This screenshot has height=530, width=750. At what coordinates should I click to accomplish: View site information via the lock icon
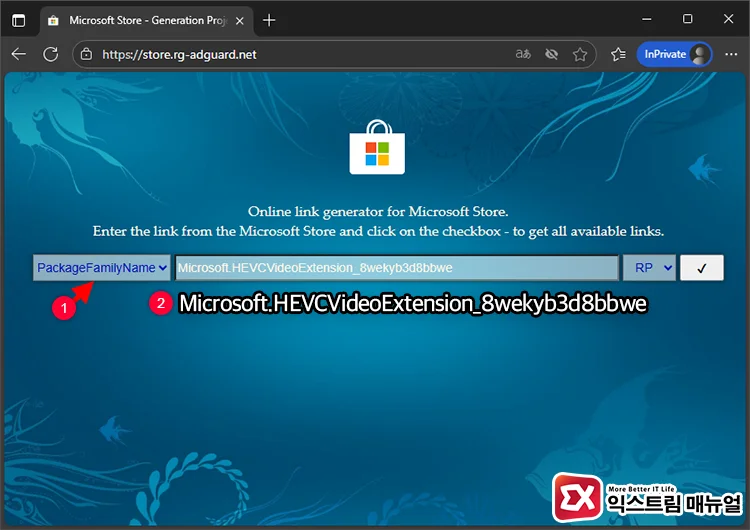click(87, 54)
